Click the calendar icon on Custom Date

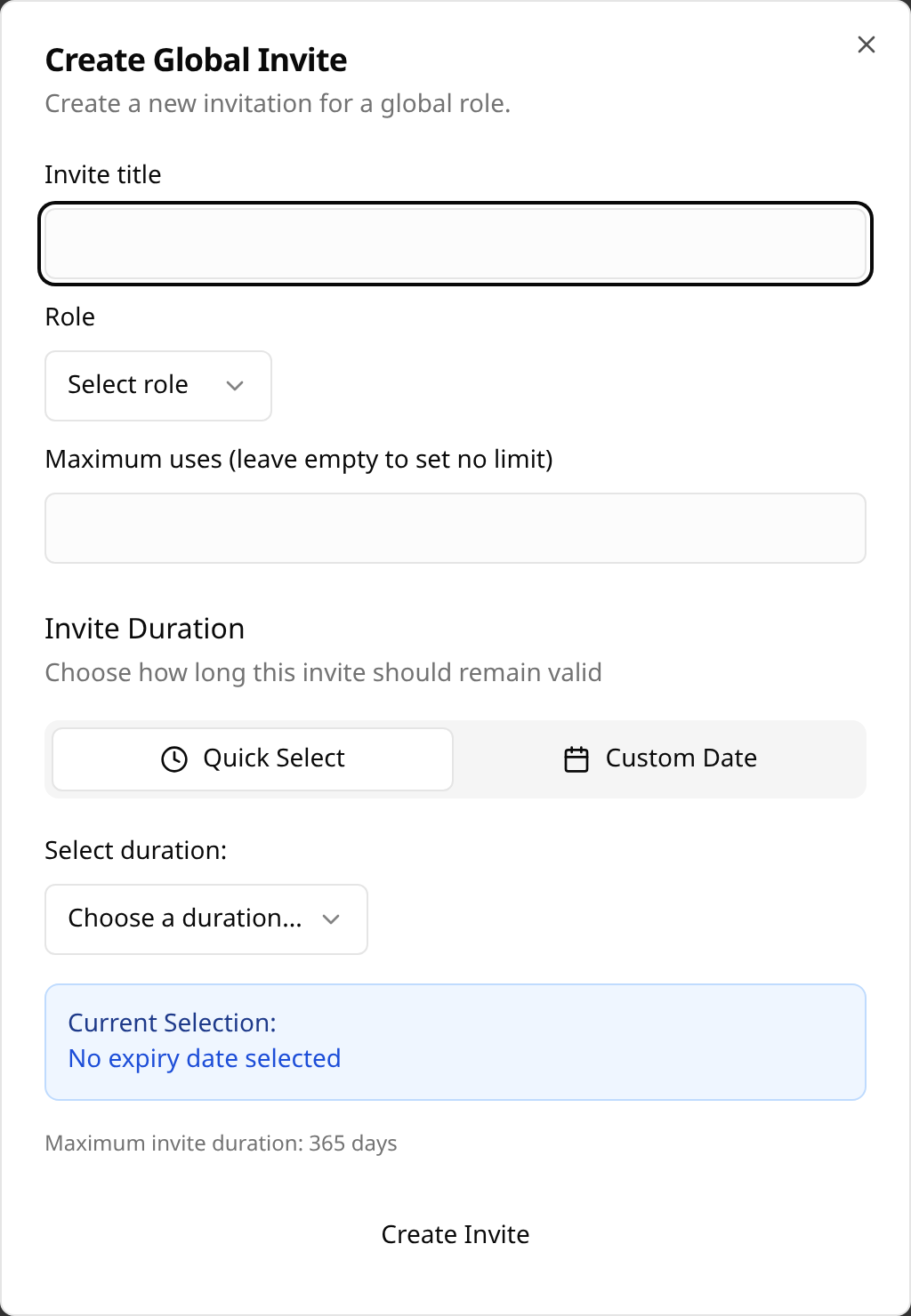576,759
